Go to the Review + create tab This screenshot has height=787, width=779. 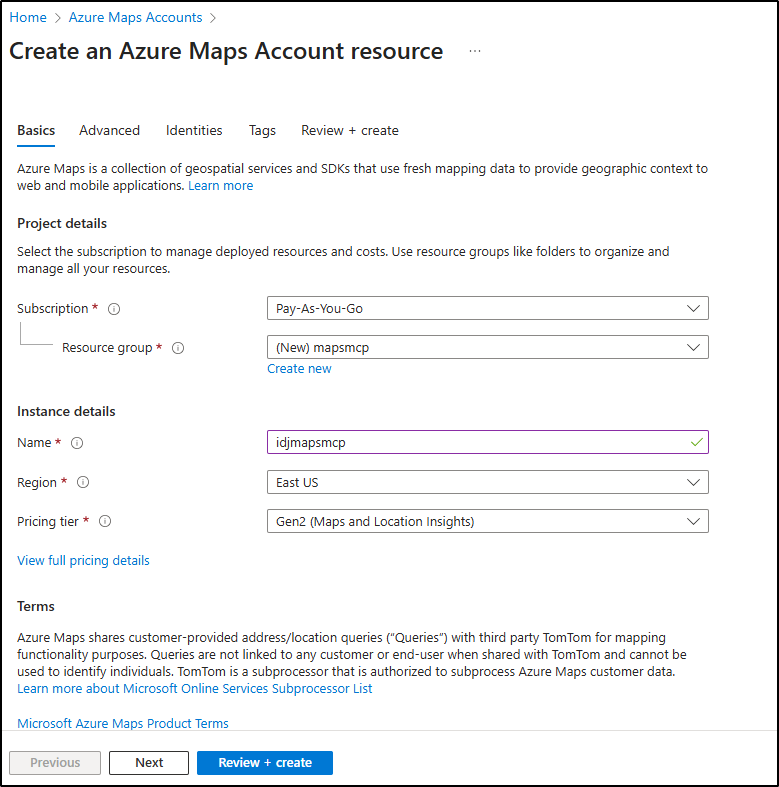pos(349,130)
